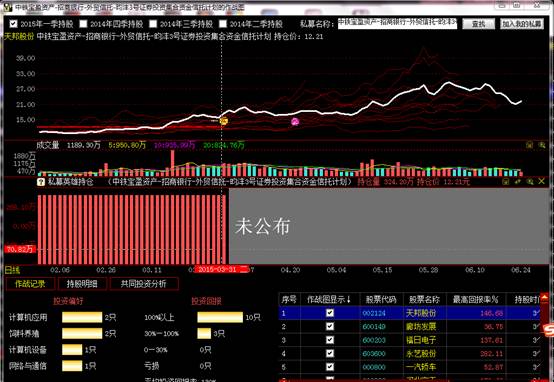Click the zoom magnifier icon in holdings panel header

[530, 181]
